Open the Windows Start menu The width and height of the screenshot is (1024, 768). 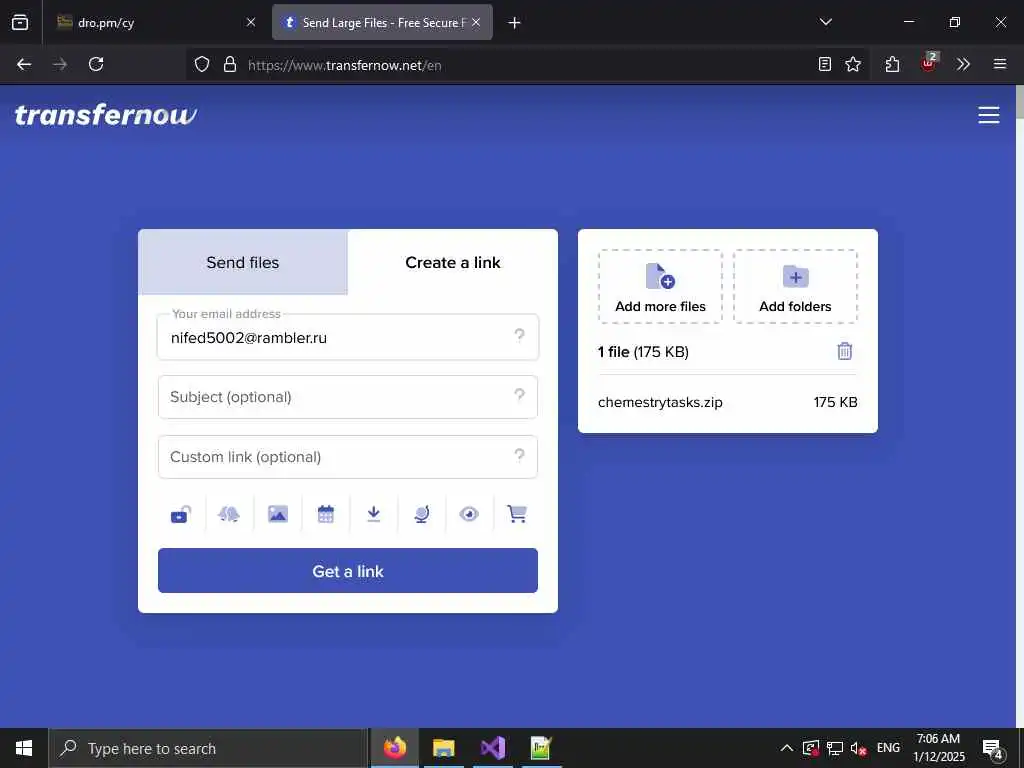pyautogui.click(x=24, y=748)
